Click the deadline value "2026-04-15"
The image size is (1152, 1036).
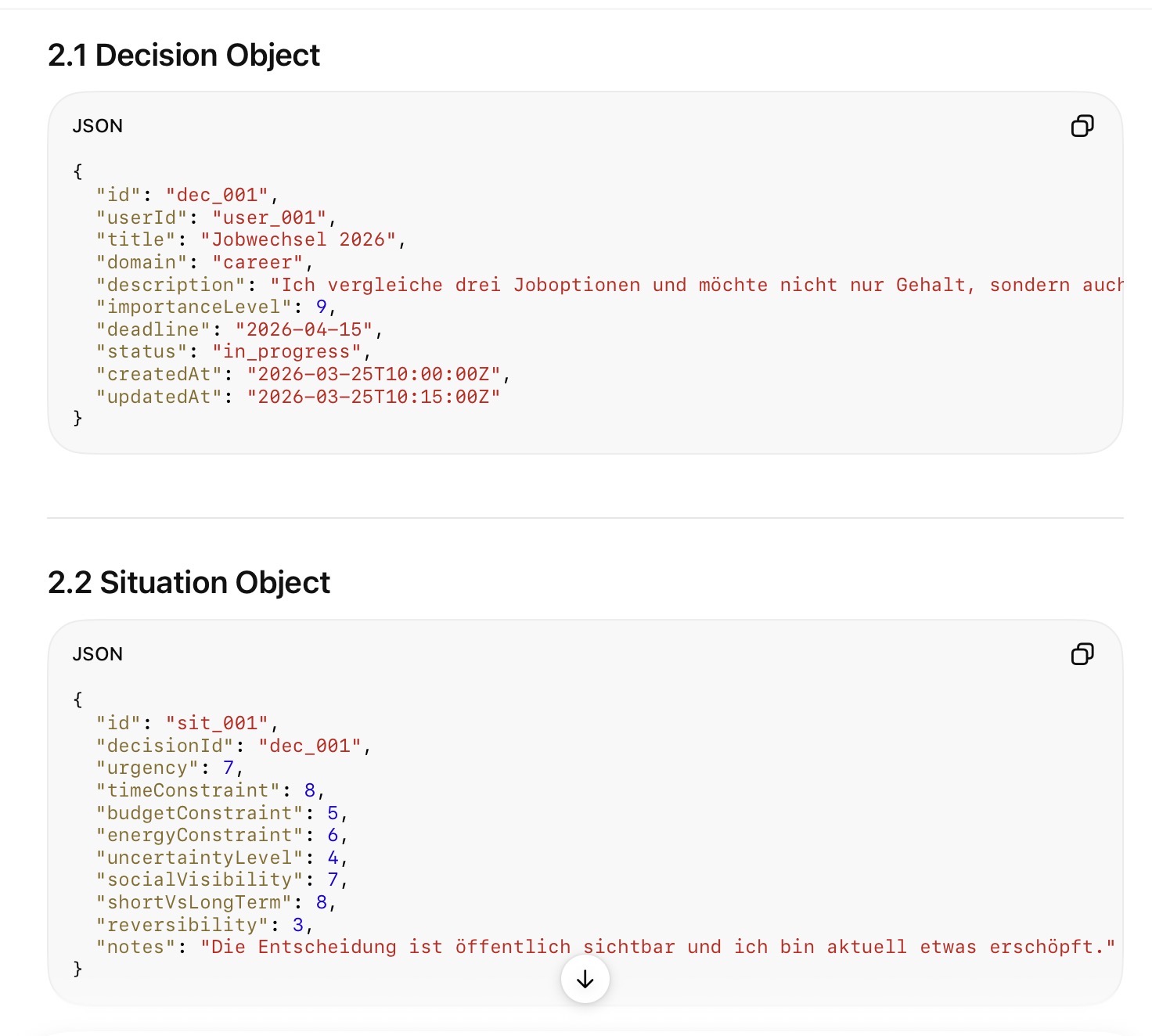304,329
